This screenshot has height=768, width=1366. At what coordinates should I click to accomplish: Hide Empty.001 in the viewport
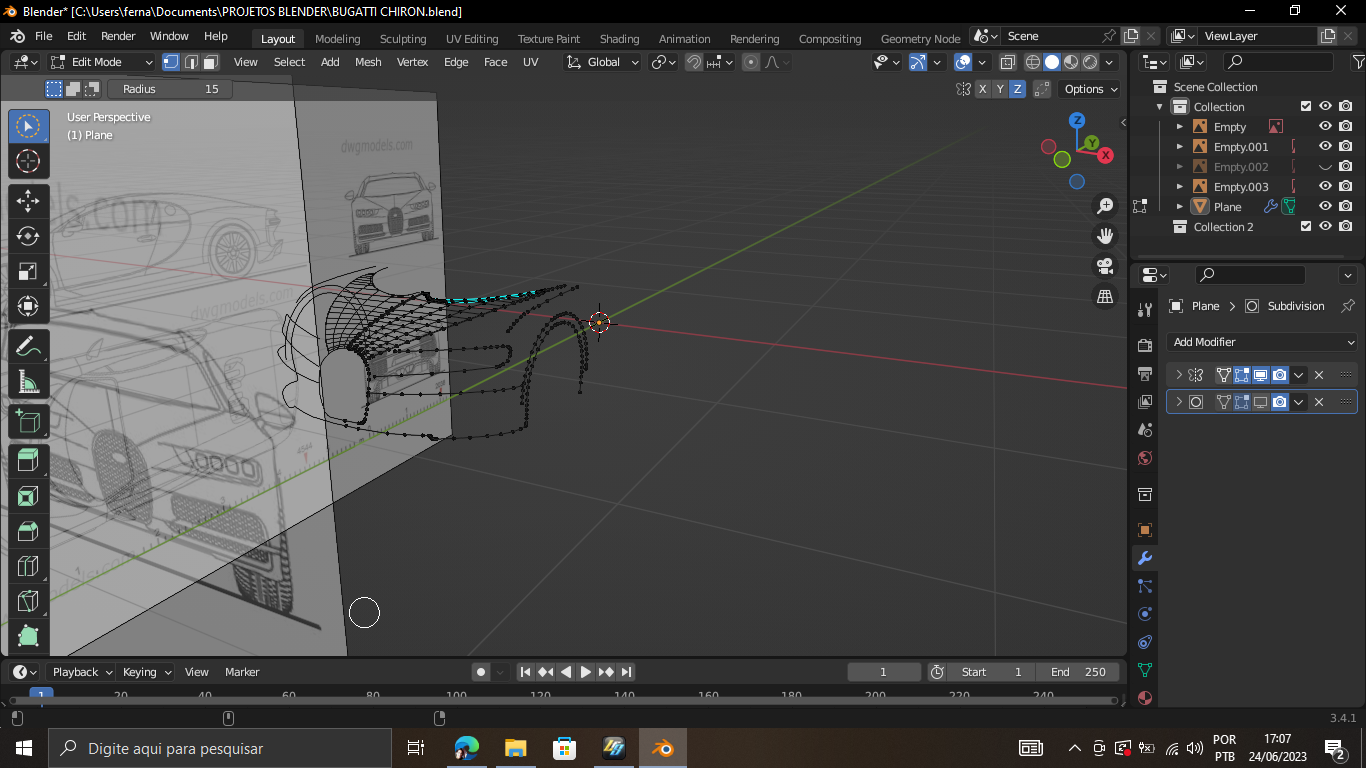[x=1325, y=146]
